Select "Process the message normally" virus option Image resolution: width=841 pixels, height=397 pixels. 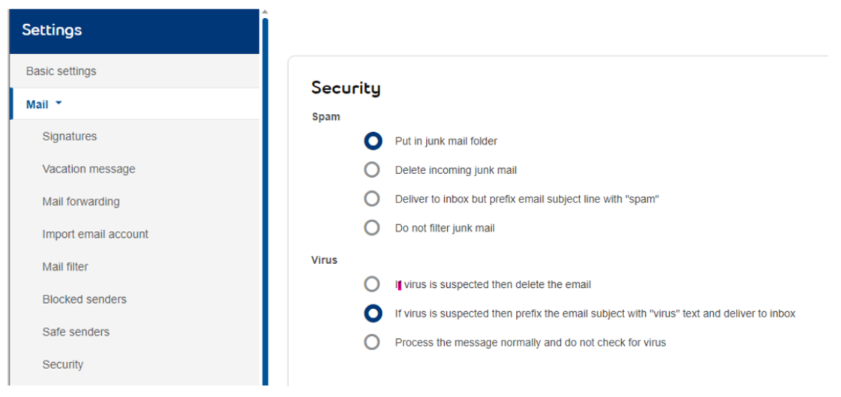tap(372, 342)
